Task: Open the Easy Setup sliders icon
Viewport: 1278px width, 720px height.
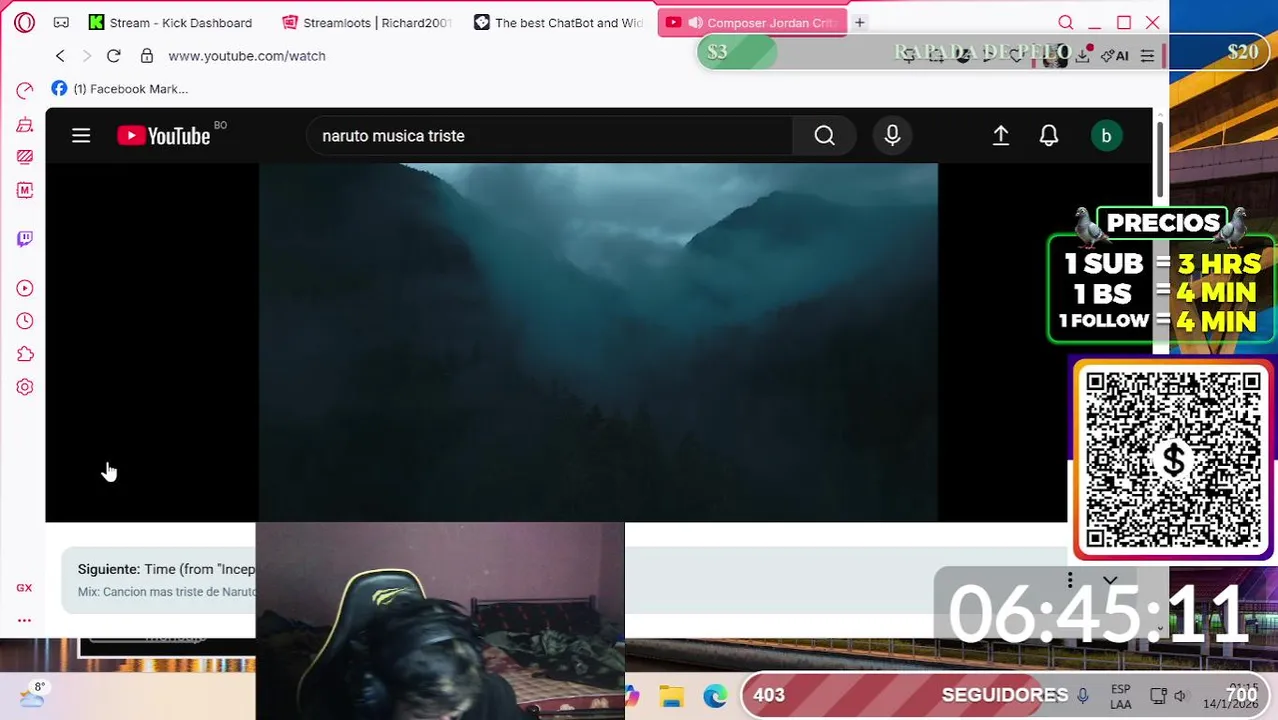Action: (x=1147, y=56)
